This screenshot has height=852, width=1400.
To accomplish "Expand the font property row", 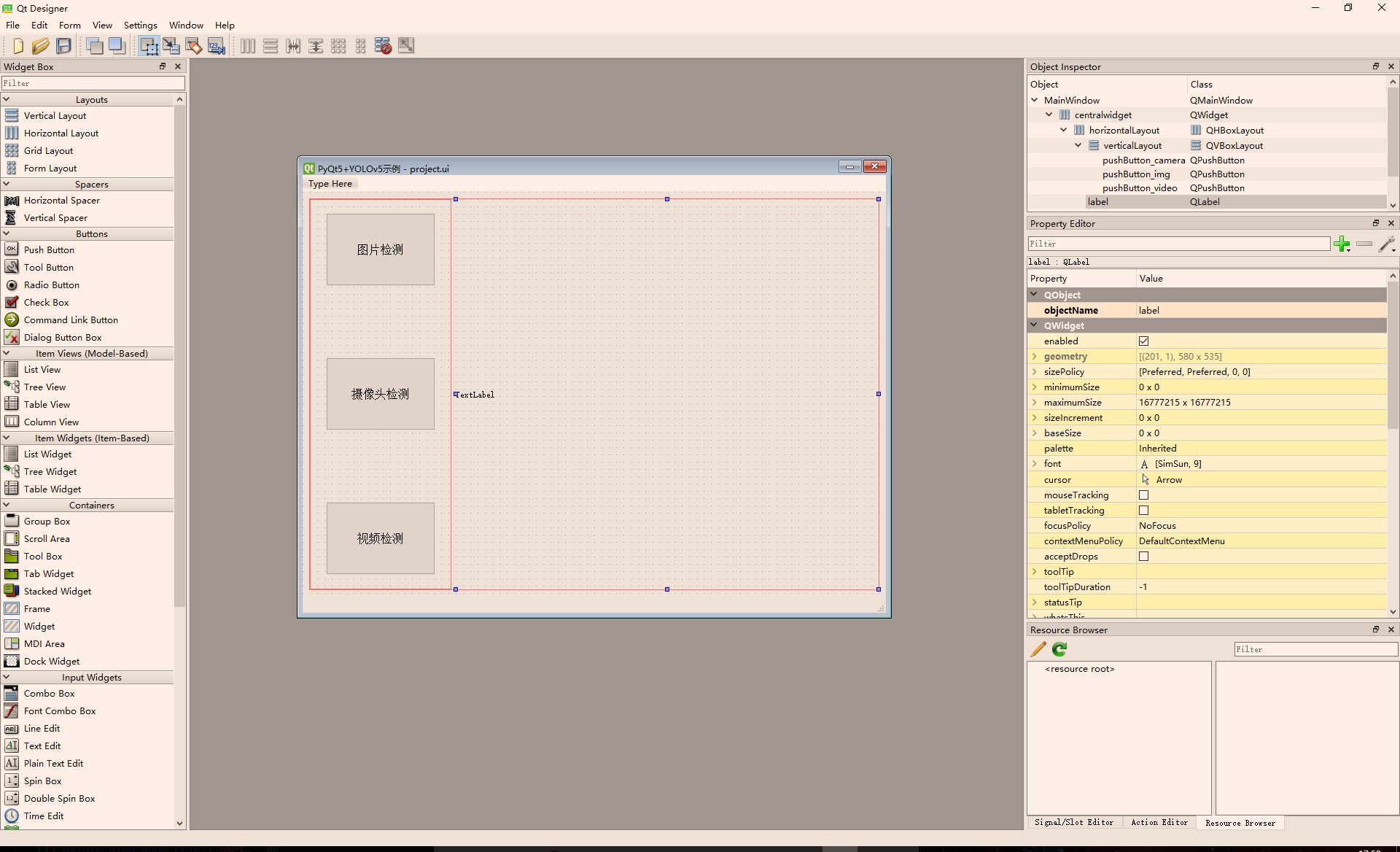I will (1034, 464).
